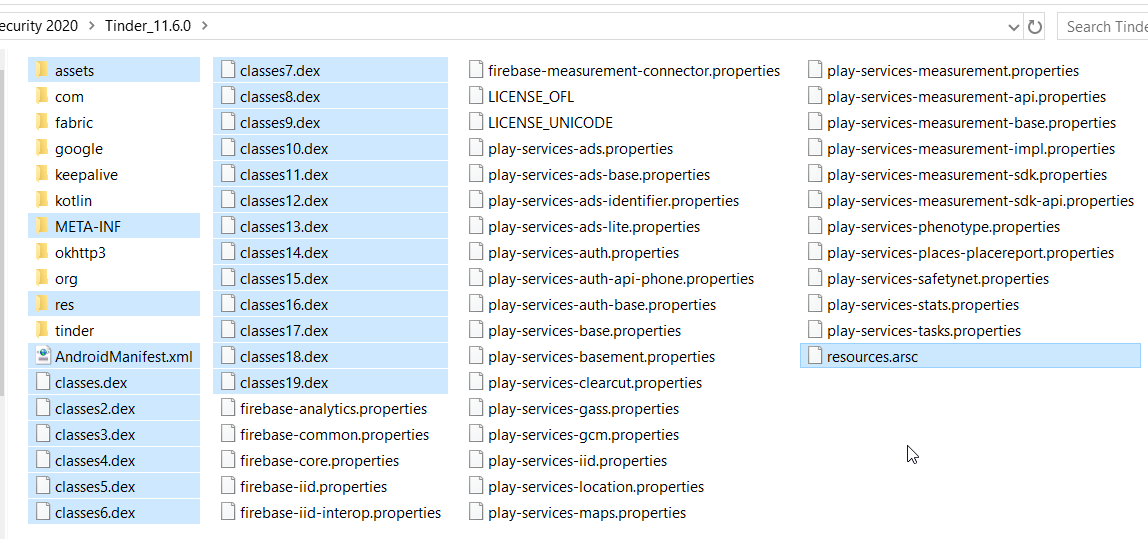Image resolution: width=1148 pixels, height=544 pixels.
Task: Select the fabric folder icon
Action: (x=42, y=122)
